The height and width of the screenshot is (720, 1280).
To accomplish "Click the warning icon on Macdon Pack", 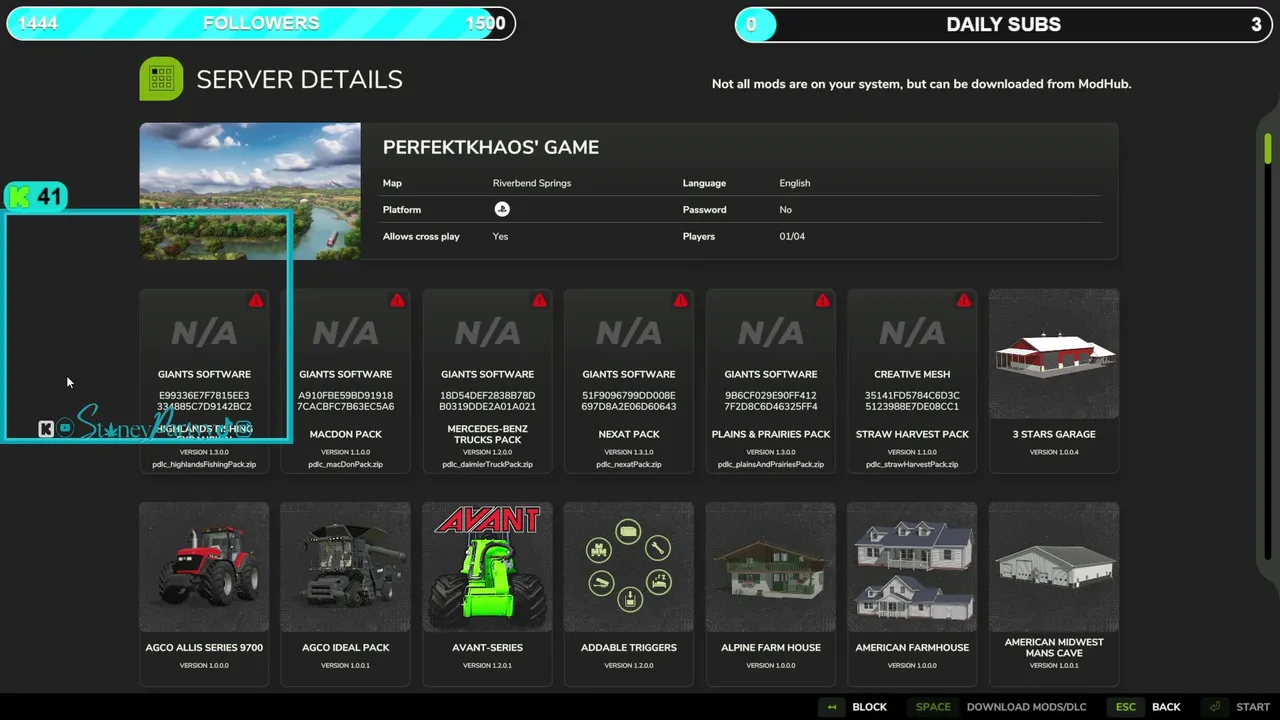I will pos(397,300).
